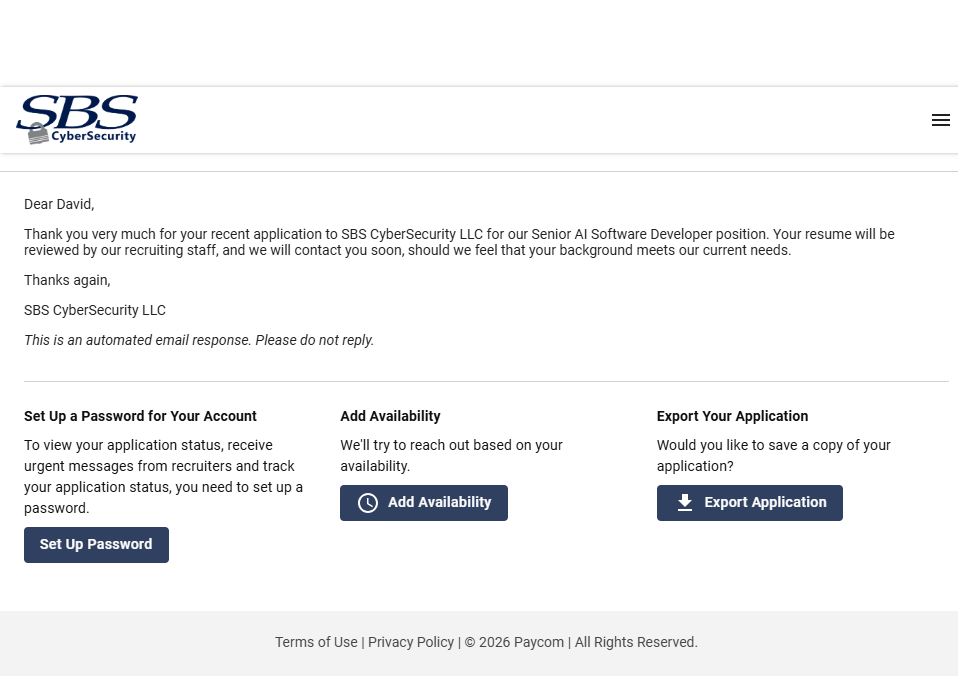This screenshot has height=676, width=958.
Task: Click the download arrow icon for export
Action: coord(685,503)
